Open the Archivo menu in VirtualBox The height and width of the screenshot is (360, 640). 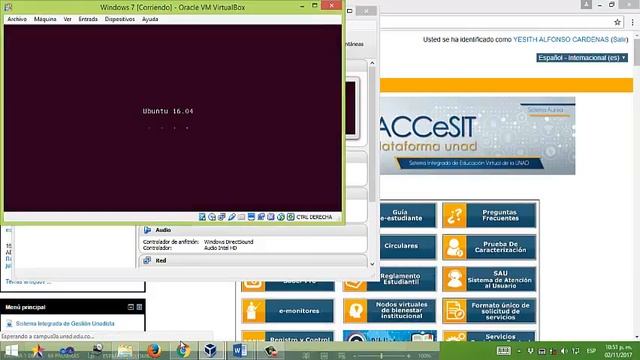pos(17,19)
